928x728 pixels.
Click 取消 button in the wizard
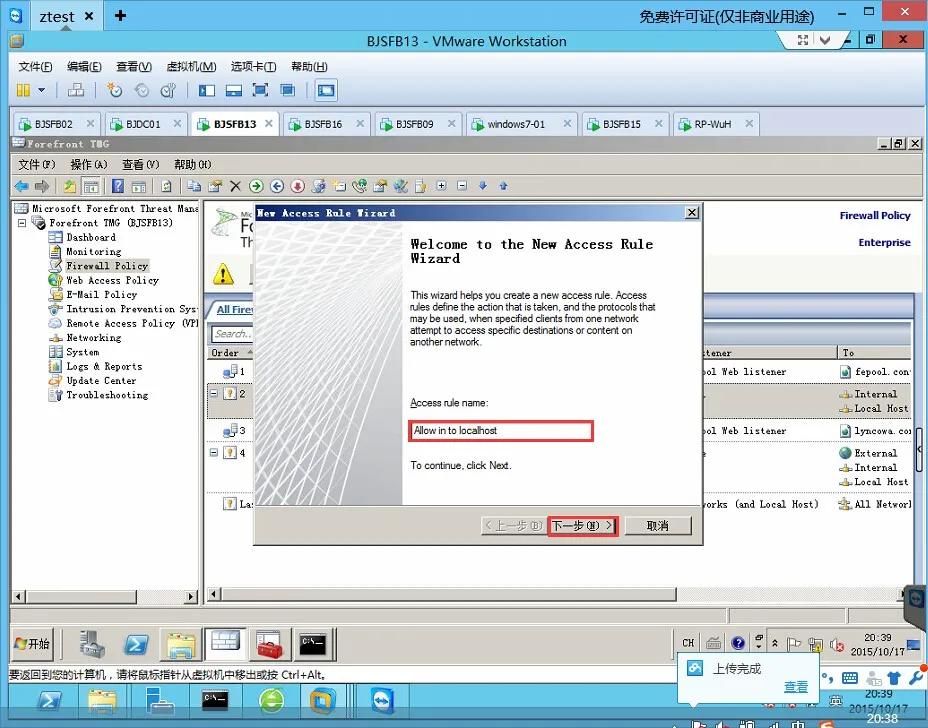click(658, 526)
